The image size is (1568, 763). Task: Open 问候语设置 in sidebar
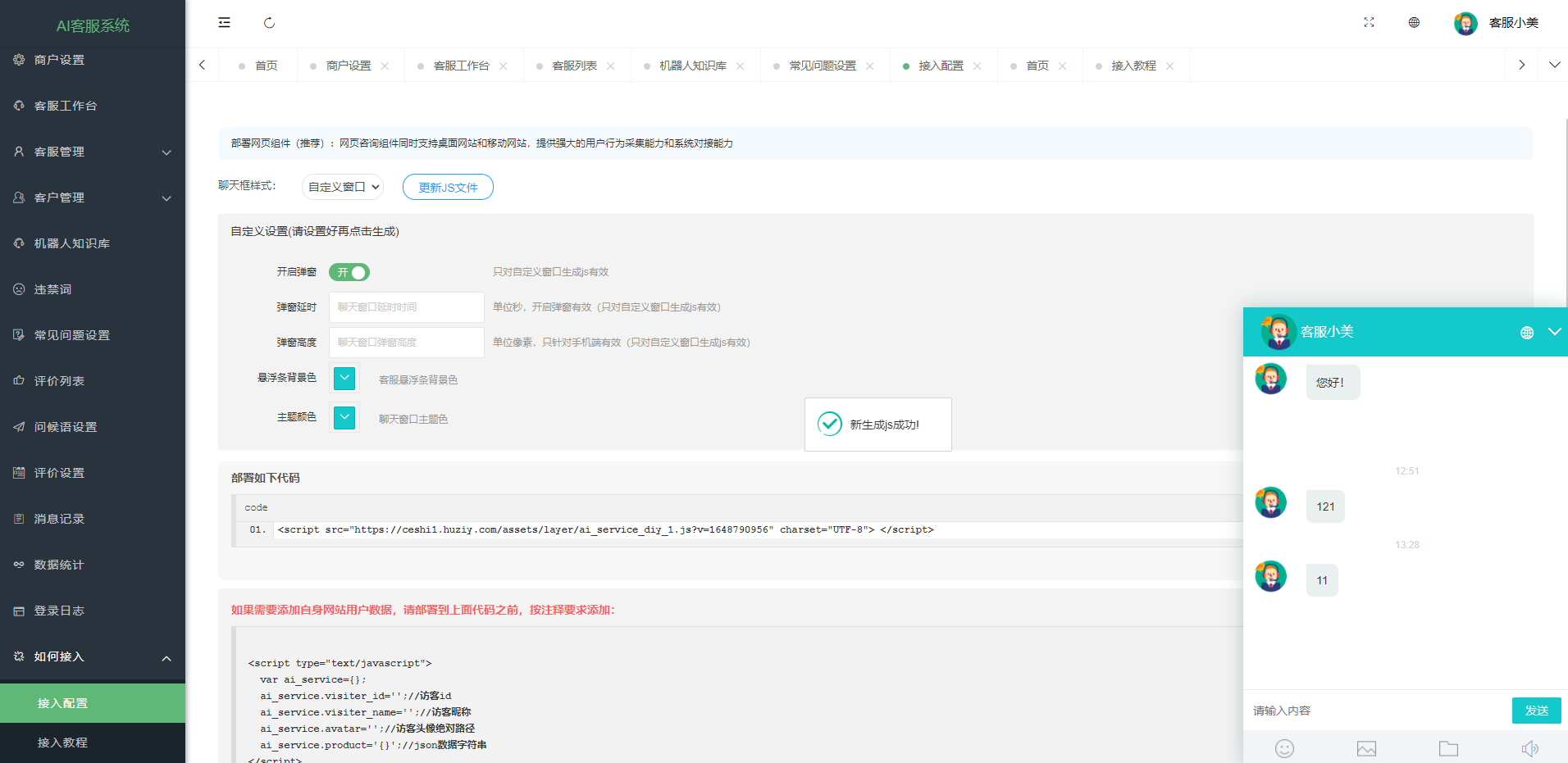pyautogui.click(x=93, y=427)
